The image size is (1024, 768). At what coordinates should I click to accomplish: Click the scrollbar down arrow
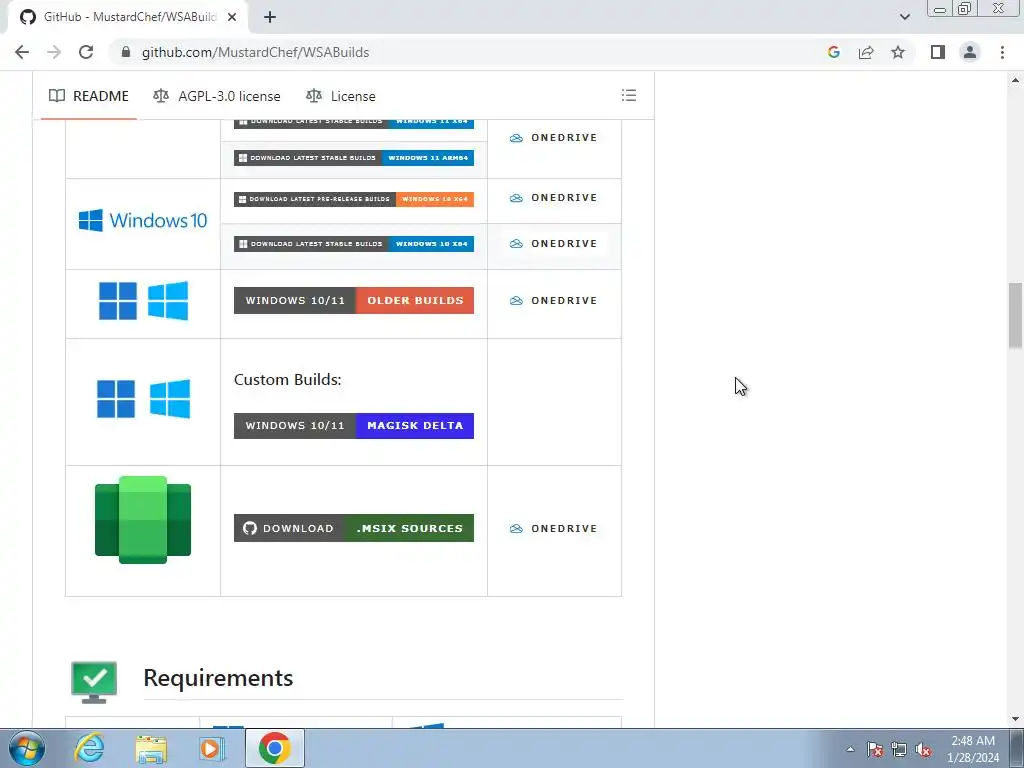[x=1016, y=719]
